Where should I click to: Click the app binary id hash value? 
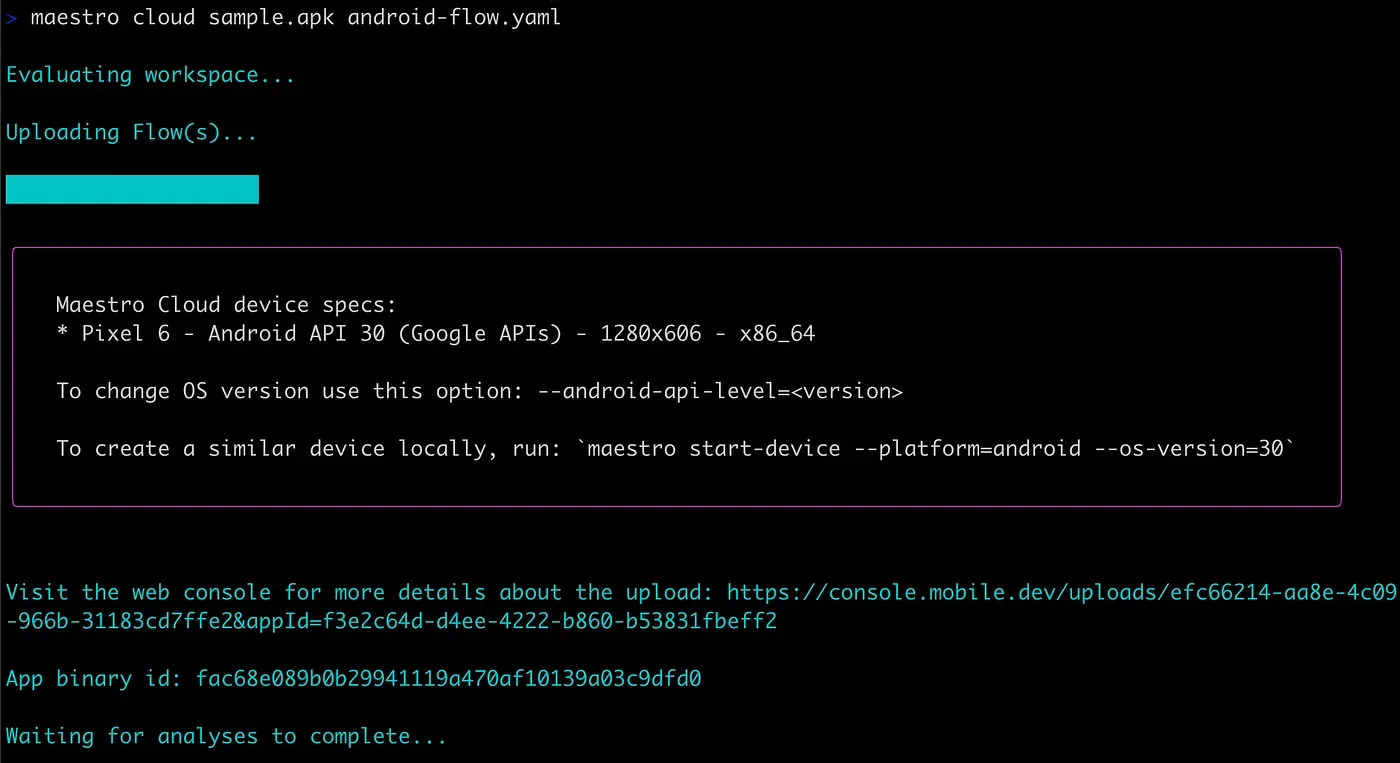[x=449, y=679]
